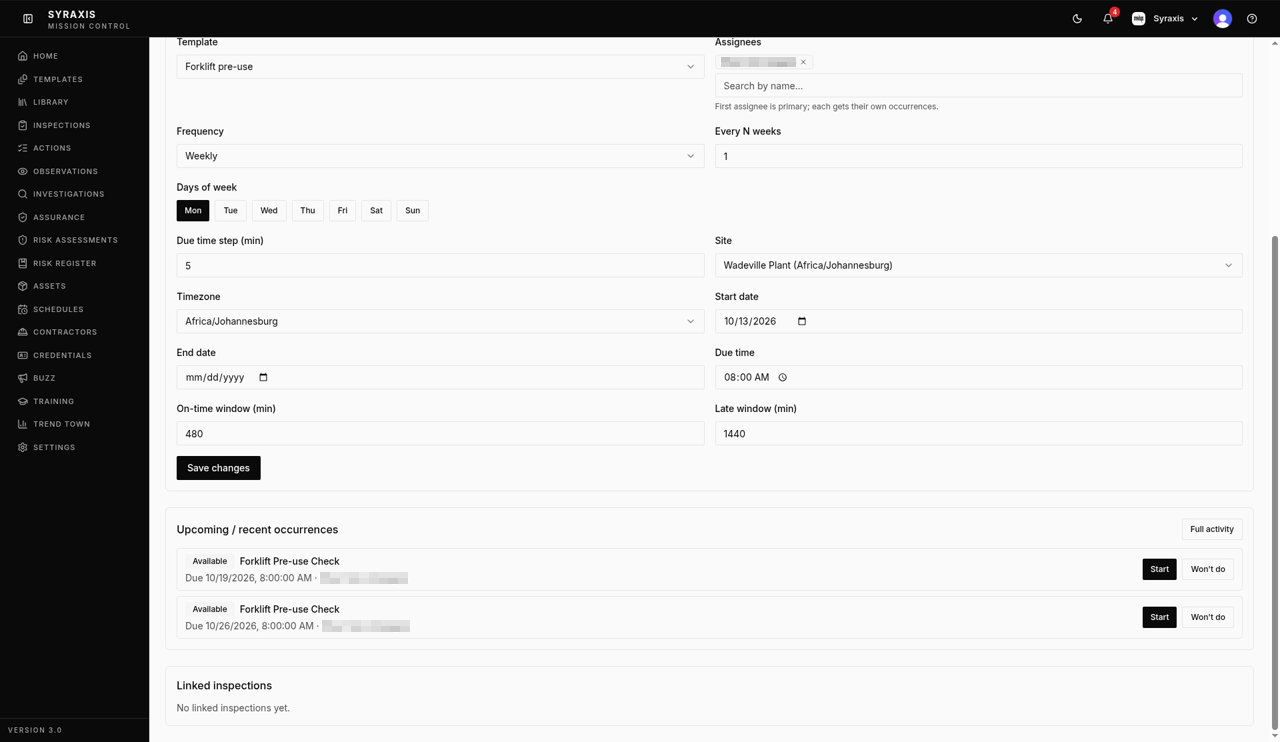Click the Library sidebar icon
Image resolution: width=1280 pixels, height=742 pixels.
click(22, 102)
